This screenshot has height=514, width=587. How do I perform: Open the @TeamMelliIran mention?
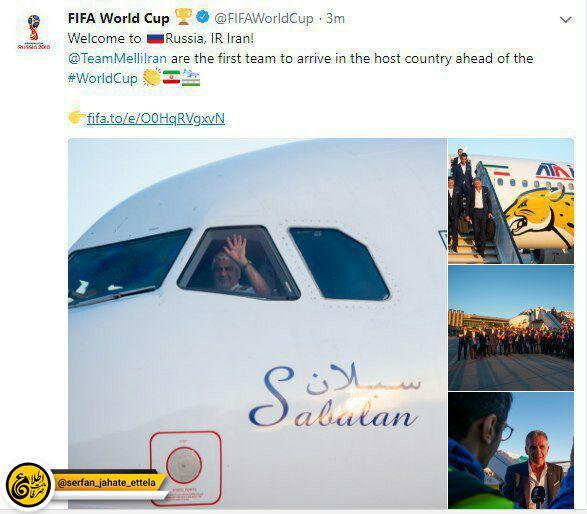pyautogui.click(x=117, y=58)
